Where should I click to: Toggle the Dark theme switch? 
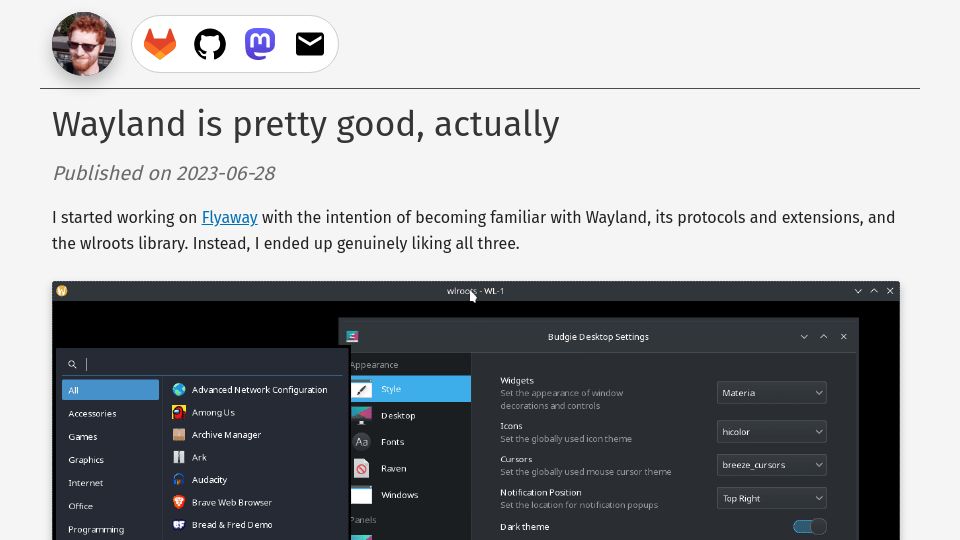coord(809,527)
